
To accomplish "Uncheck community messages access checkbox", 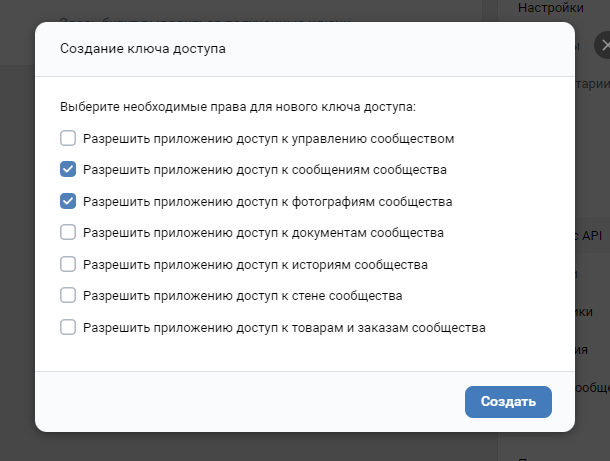I will (68, 169).
